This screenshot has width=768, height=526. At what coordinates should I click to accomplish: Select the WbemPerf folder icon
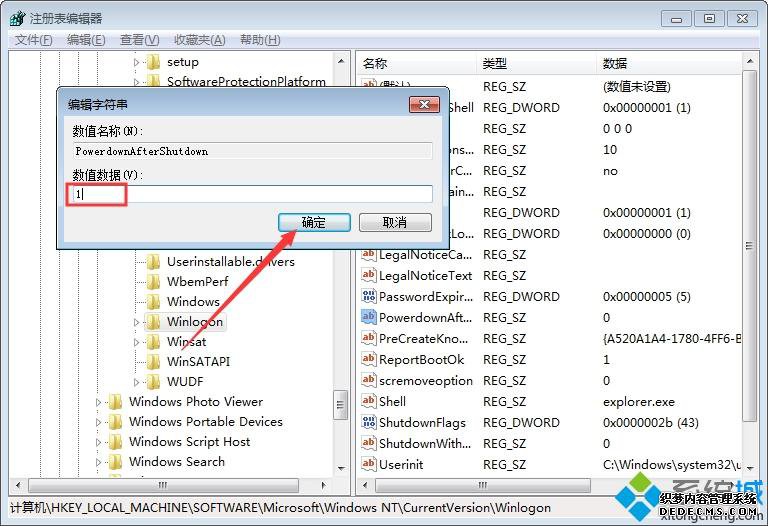coord(153,282)
